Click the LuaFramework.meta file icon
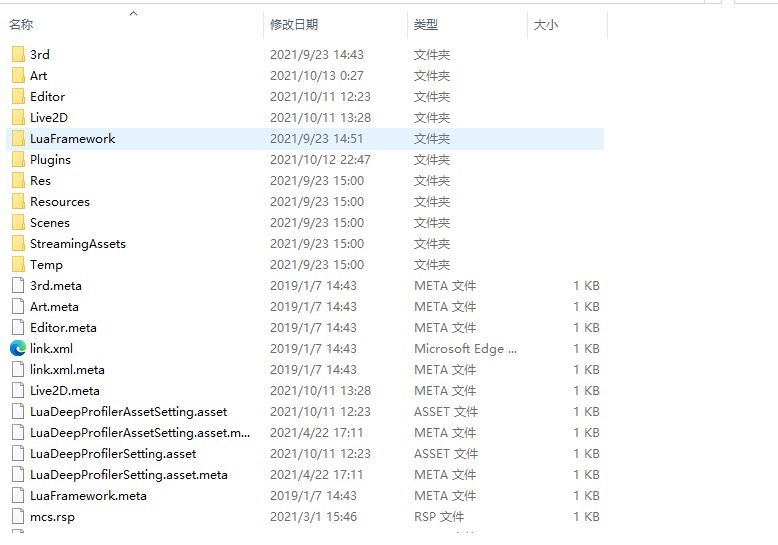Image resolution: width=778 pixels, height=545 pixels. [18, 495]
